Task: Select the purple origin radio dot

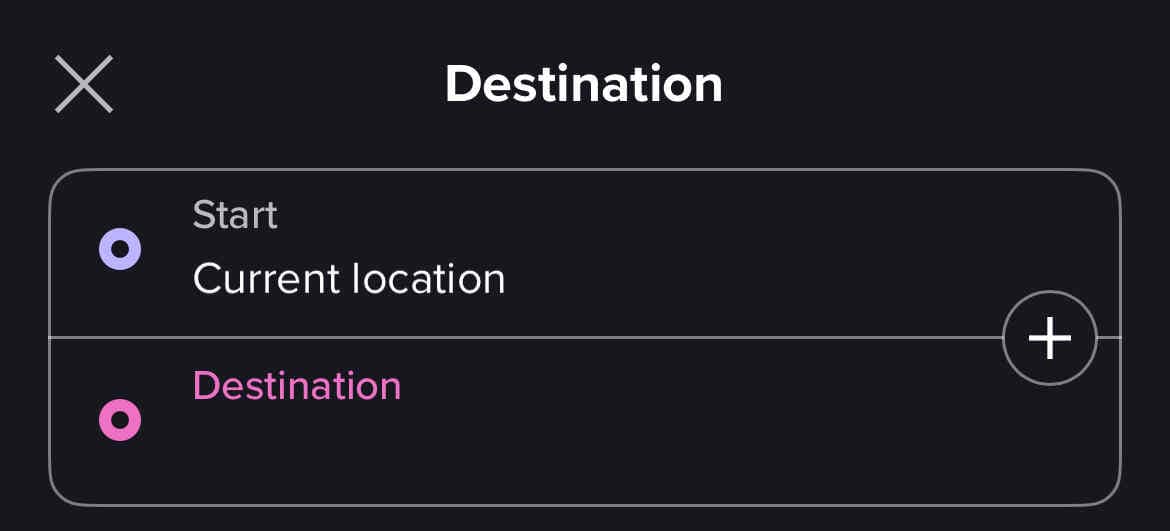Action: click(120, 249)
